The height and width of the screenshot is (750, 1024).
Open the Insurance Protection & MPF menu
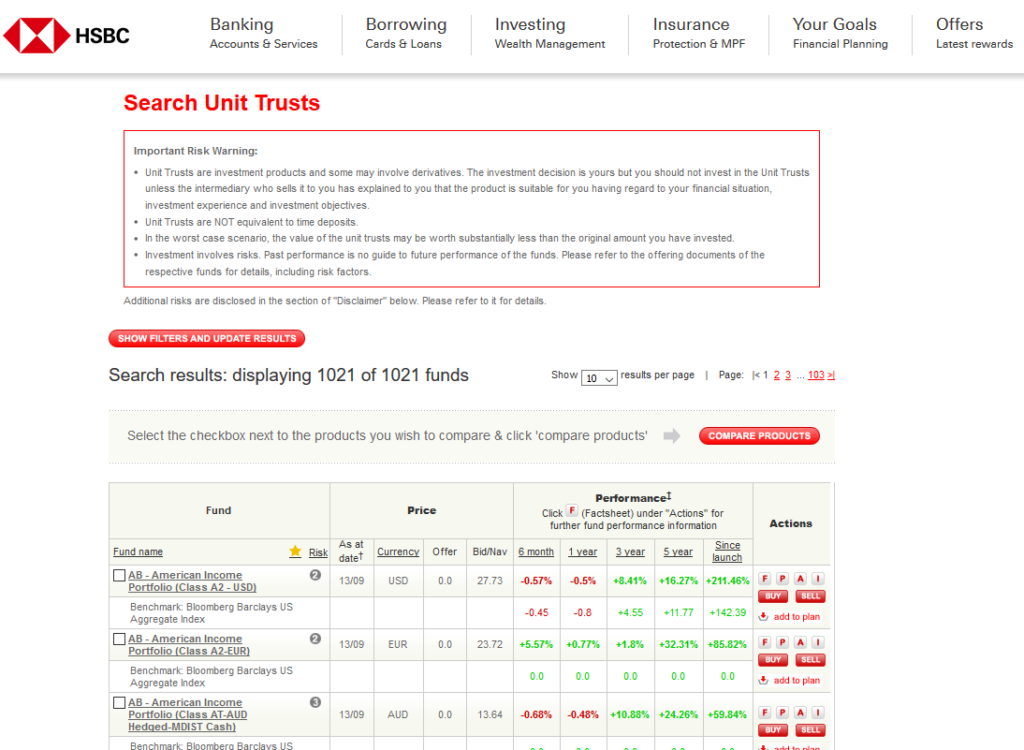point(698,33)
